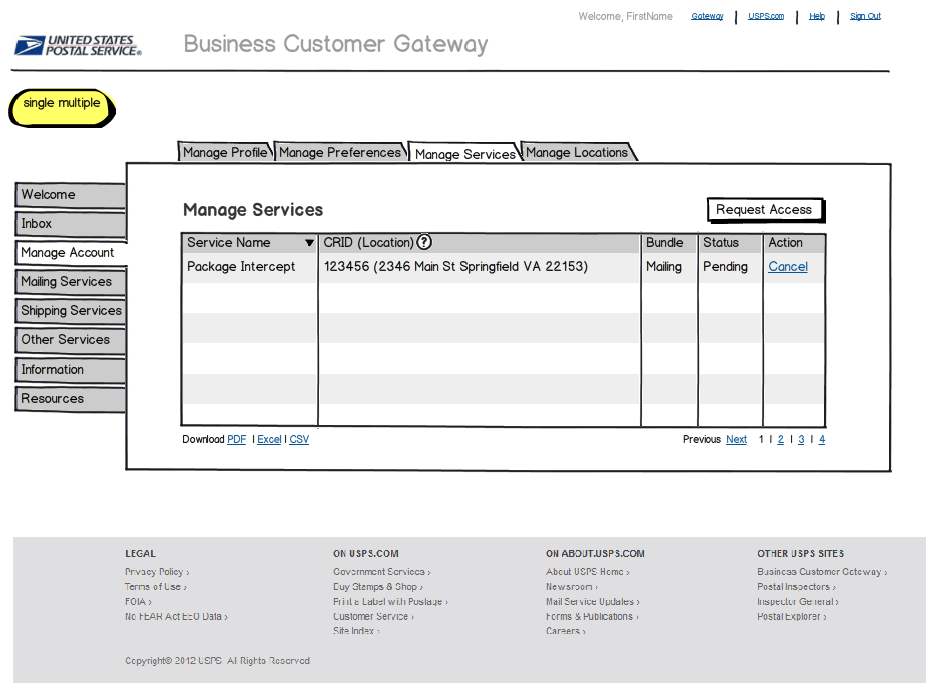The height and width of the screenshot is (691, 934).
Task: Click the single multiple yellow note
Action: 61,107
